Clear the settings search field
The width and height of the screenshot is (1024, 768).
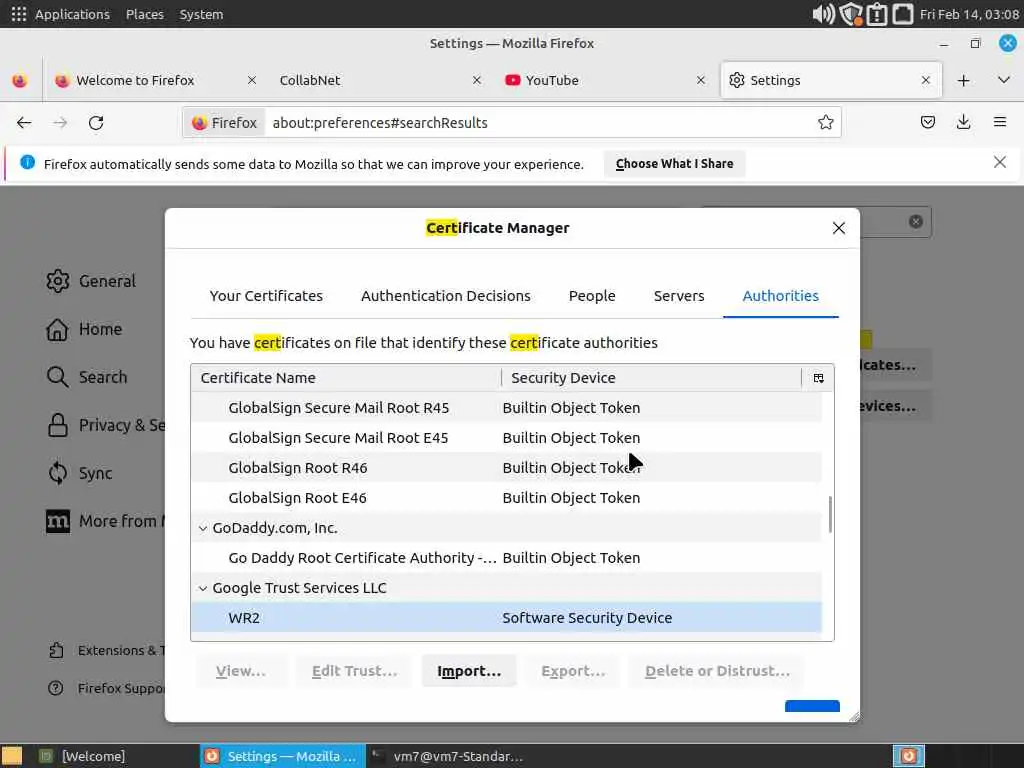pyautogui.click(x=916, y=221)
